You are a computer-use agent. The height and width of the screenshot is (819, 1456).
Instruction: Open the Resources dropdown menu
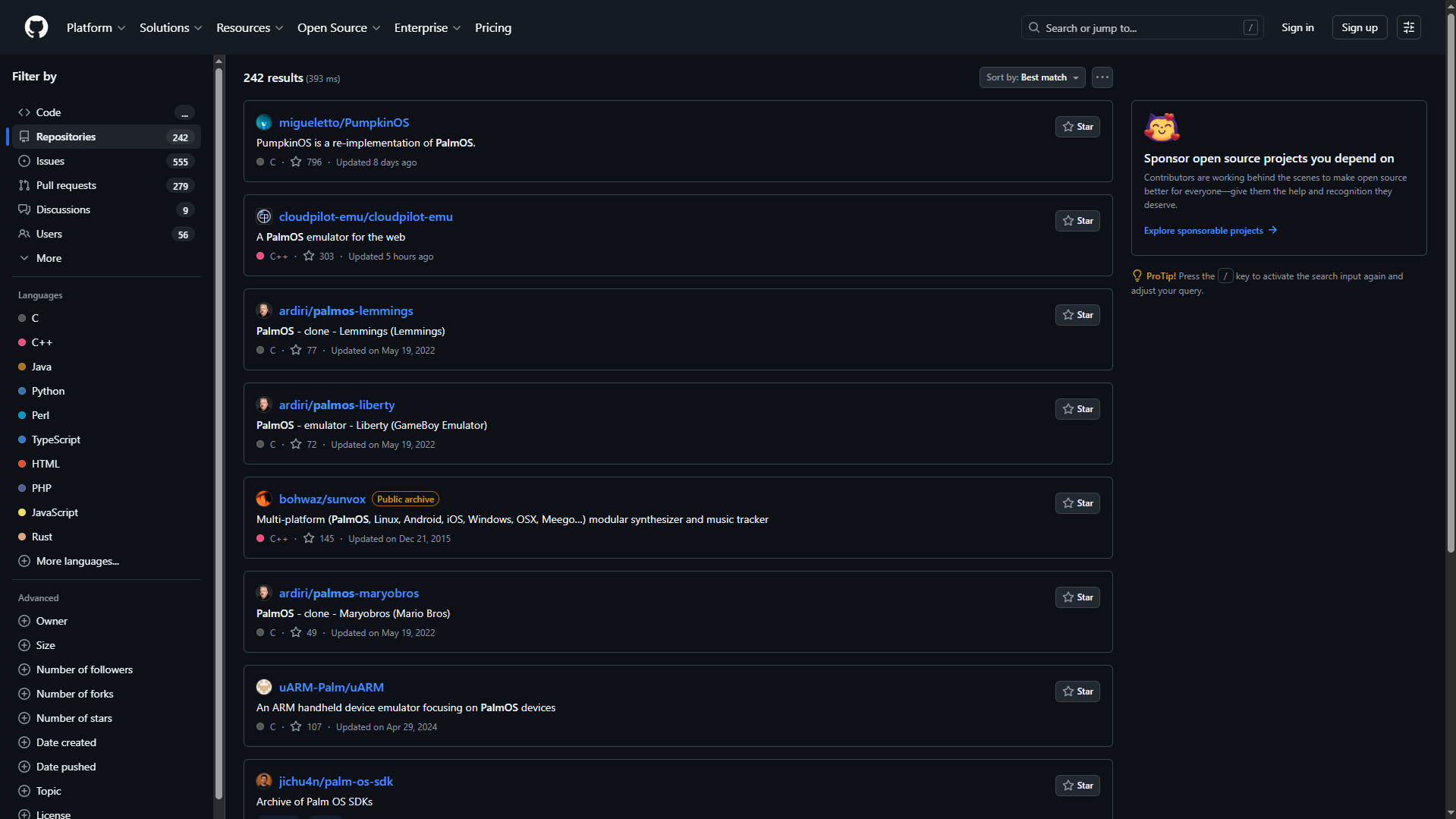coord(250,27)
